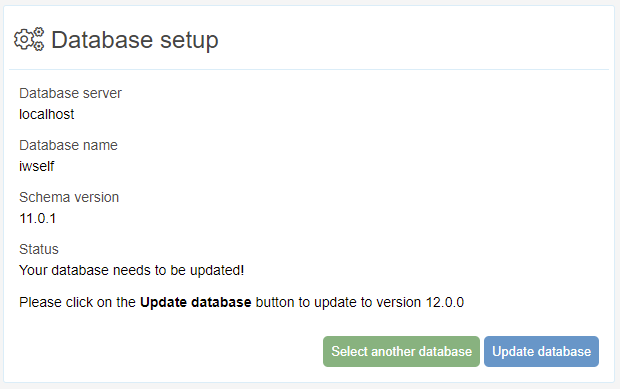Click the 'Please click on the' instruction text
Screen dimensions: 620x389
pyautogui.click(x=78, y=302)
